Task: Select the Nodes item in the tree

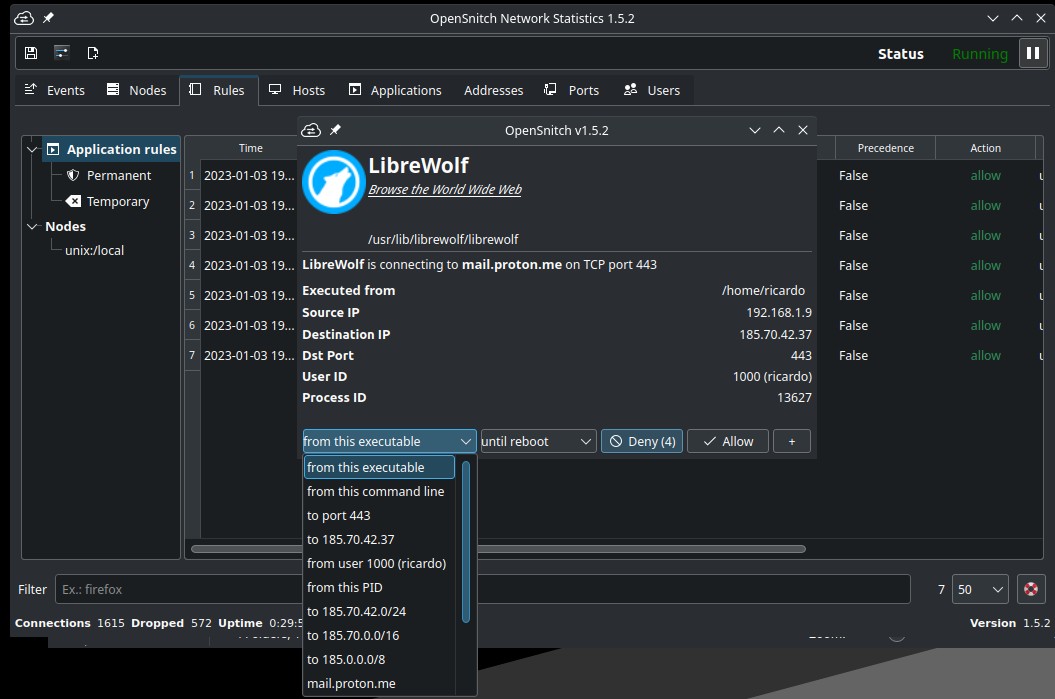Action: (x=65, y=227)
